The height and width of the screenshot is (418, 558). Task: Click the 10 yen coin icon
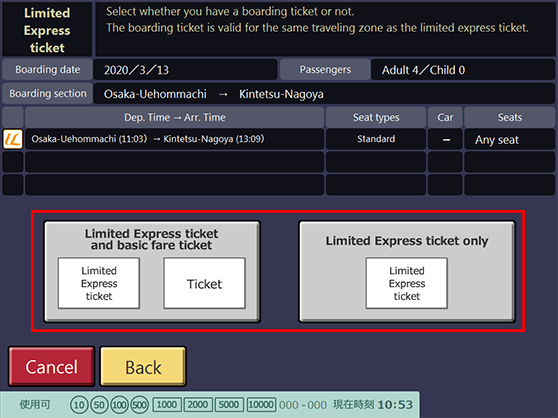coord(79,405)
